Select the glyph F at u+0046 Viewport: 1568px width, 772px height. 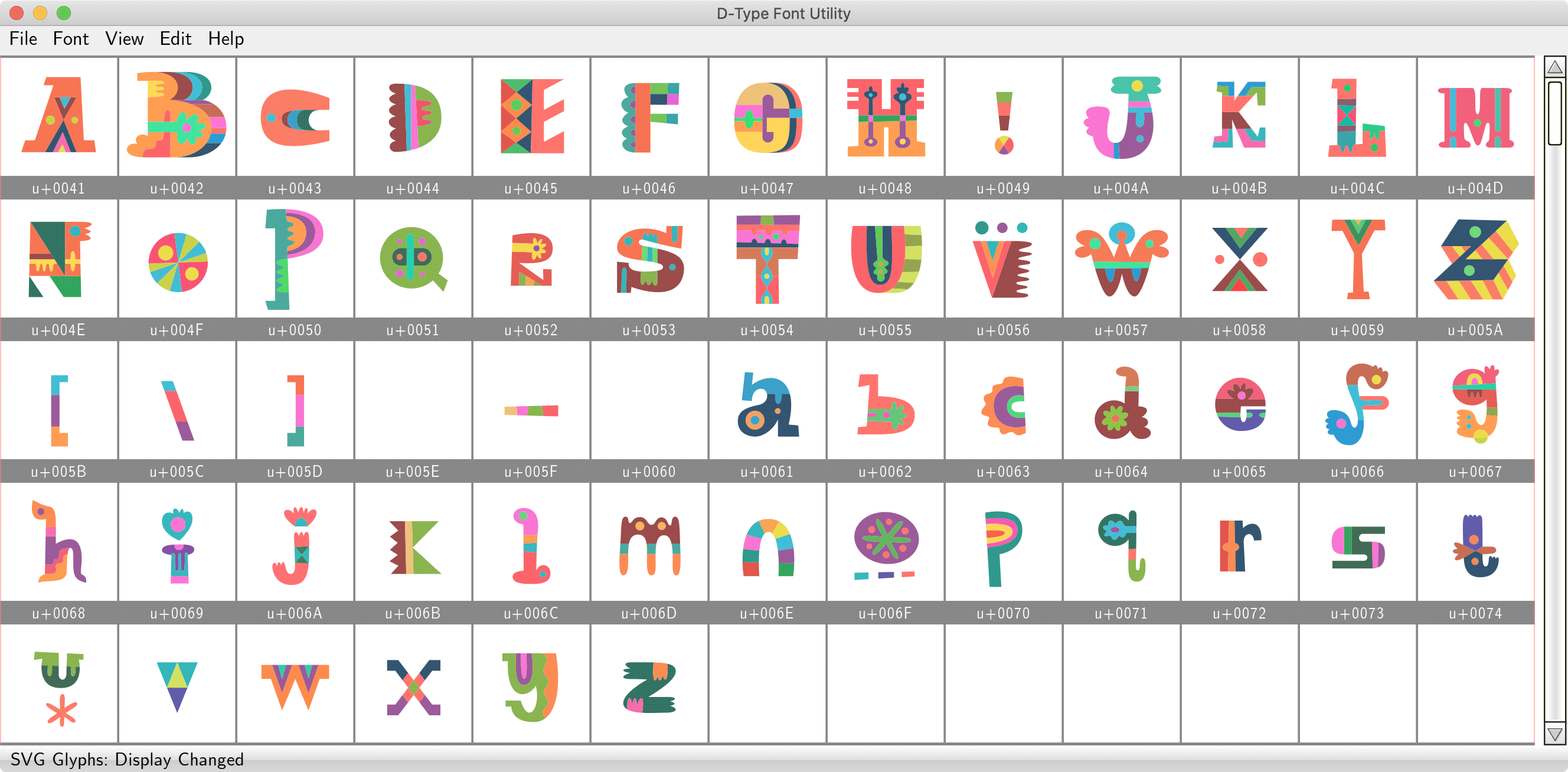point(650,117)
